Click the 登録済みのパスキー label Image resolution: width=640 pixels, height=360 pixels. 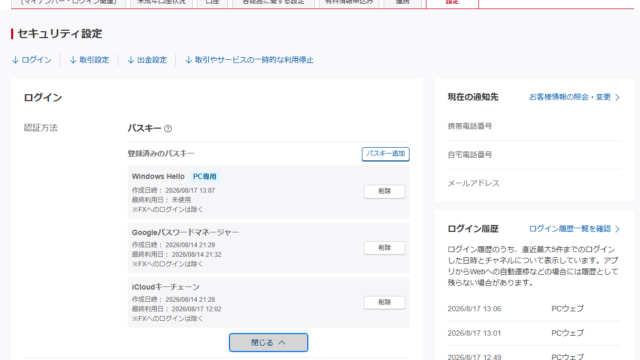tap(161, 154)
